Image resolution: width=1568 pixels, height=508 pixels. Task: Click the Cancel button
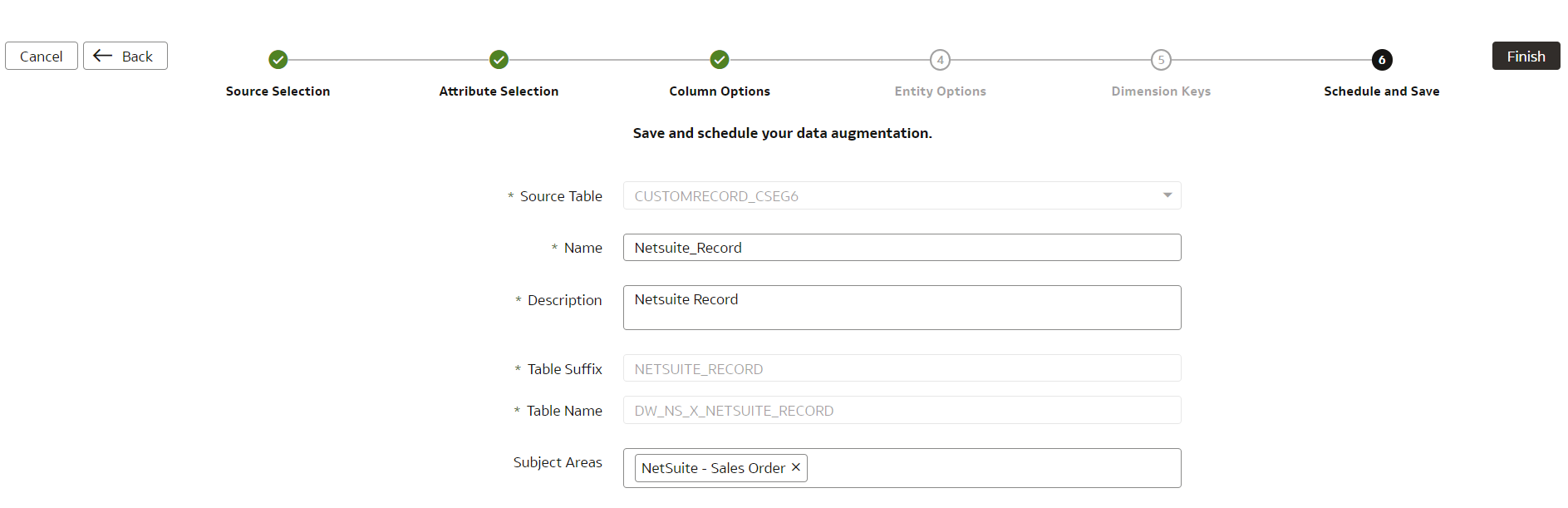click(x=42, y=56)
